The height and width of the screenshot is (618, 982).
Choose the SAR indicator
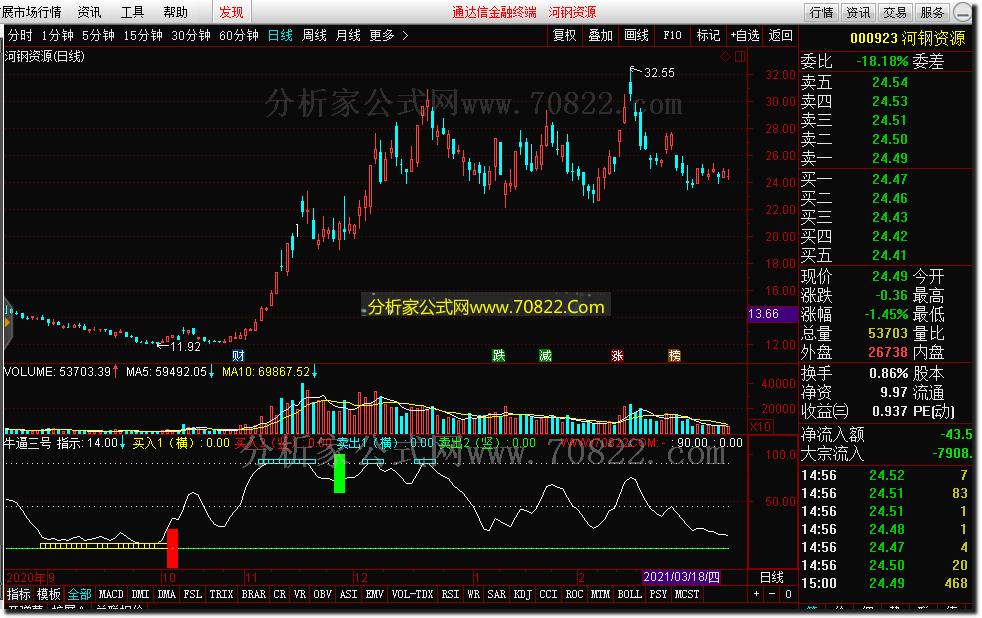(497, 594)
